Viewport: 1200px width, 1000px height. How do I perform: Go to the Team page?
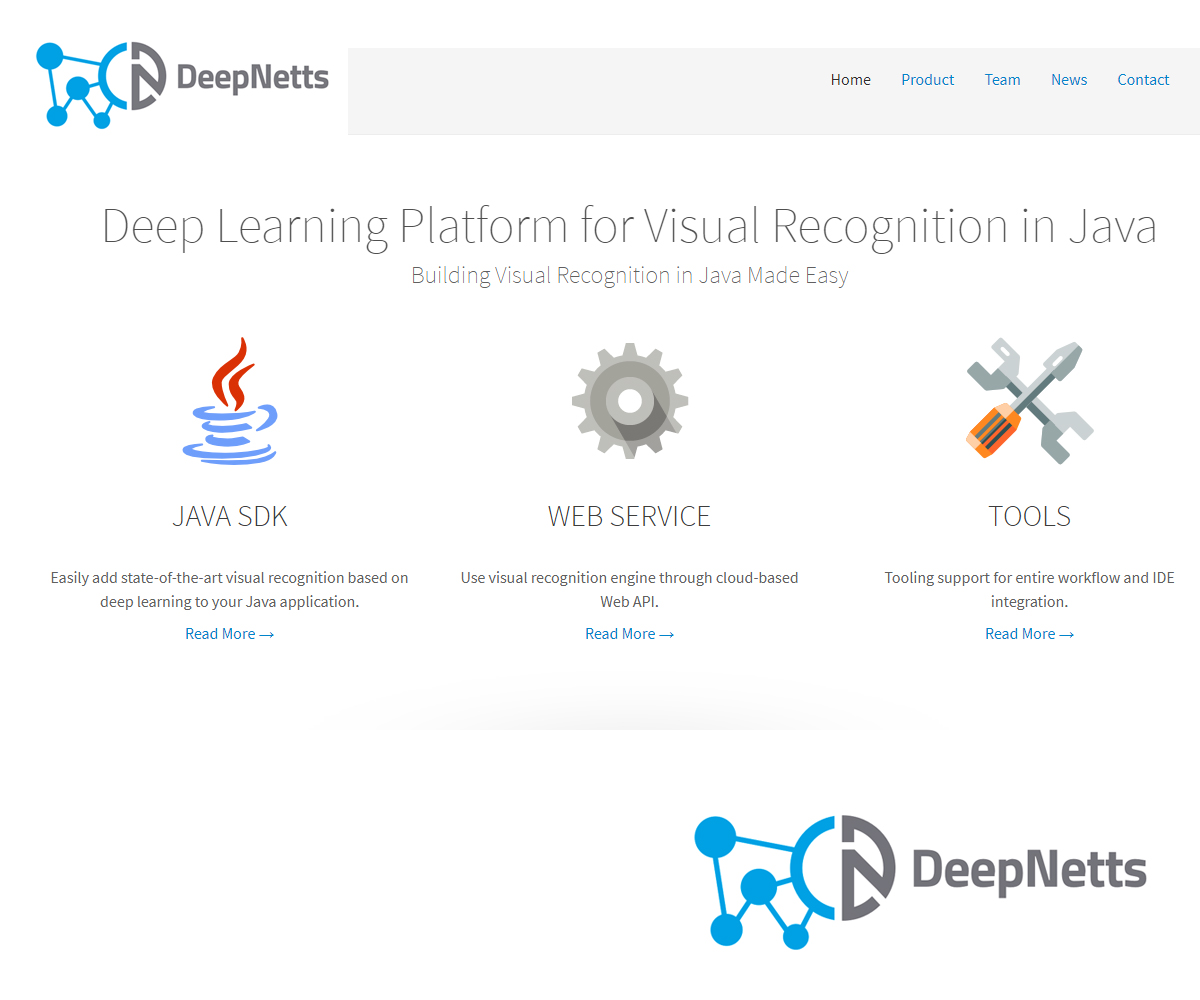pyautogui.click(x=1002, y=80)
